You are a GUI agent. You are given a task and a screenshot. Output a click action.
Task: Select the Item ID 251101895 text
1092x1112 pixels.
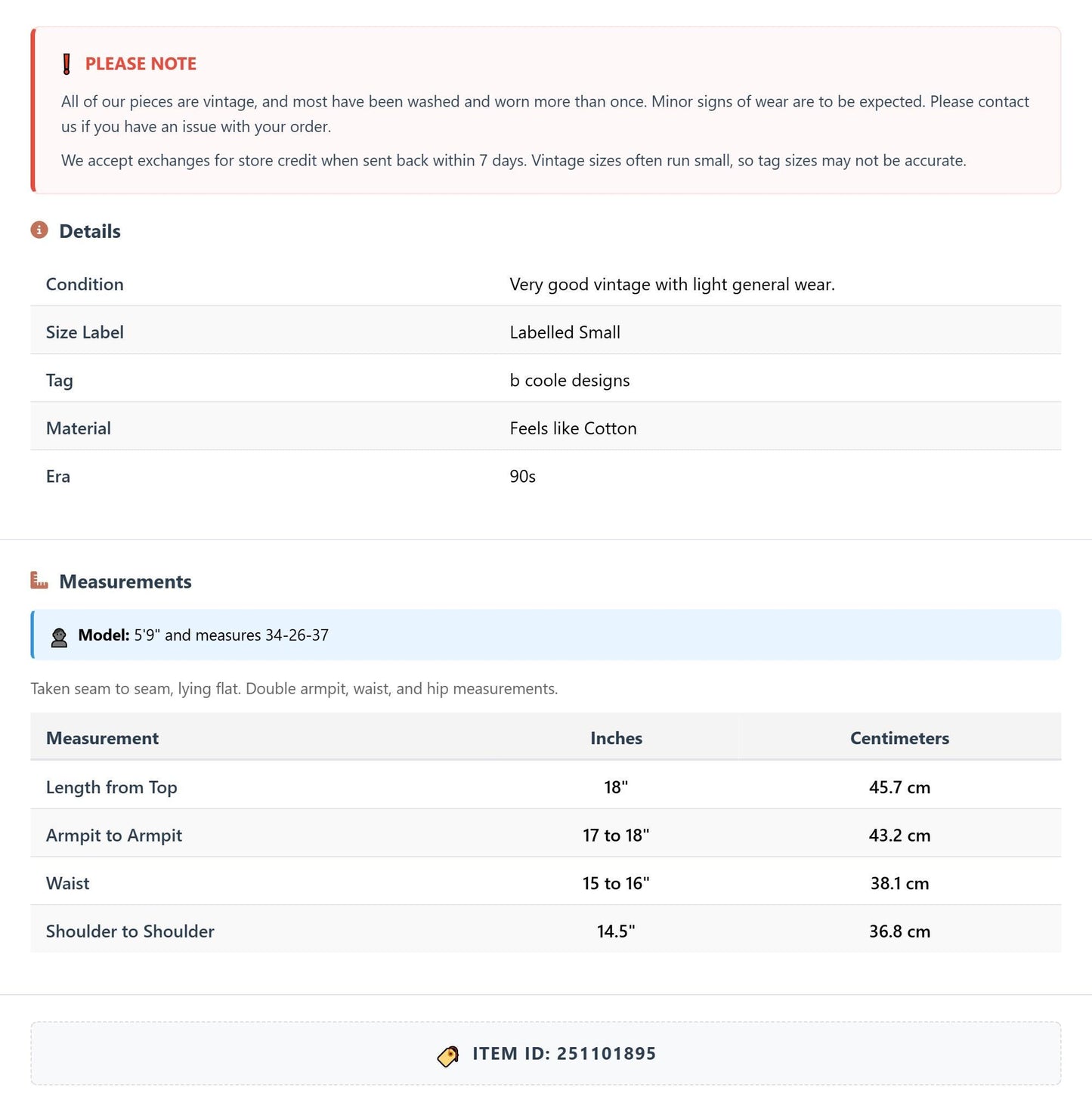click(565, 1054)
